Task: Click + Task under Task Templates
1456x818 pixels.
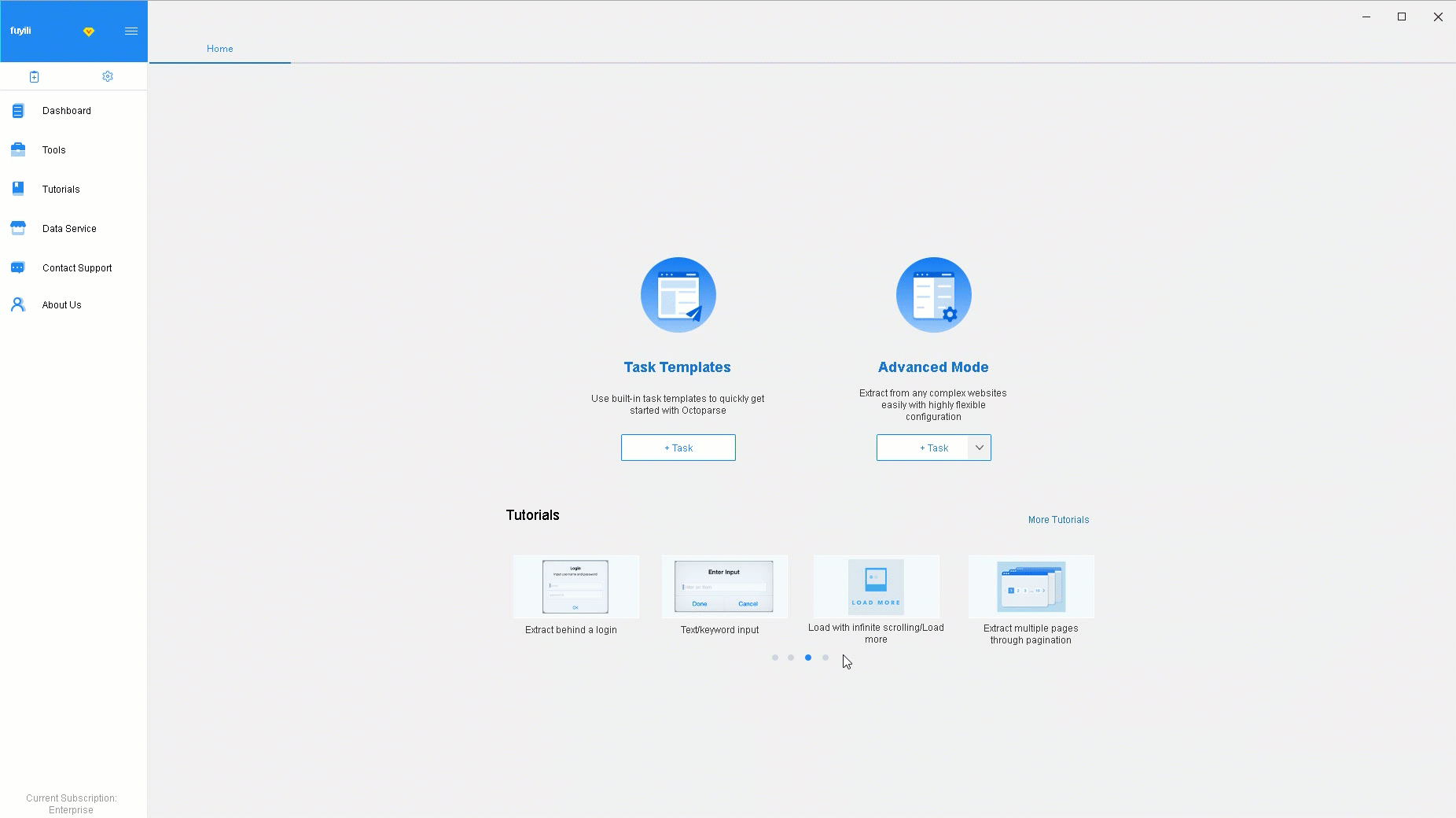Action: click(x=678, y=448)
